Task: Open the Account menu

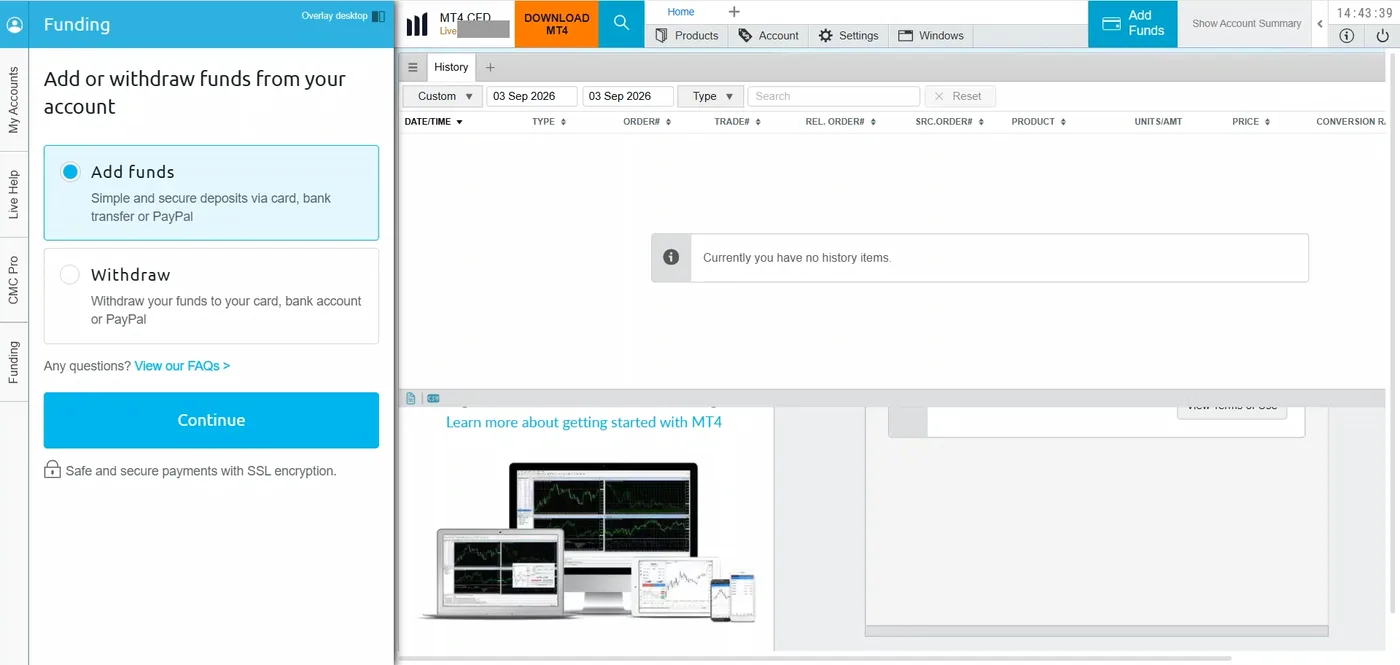Action: coord(768,35)
